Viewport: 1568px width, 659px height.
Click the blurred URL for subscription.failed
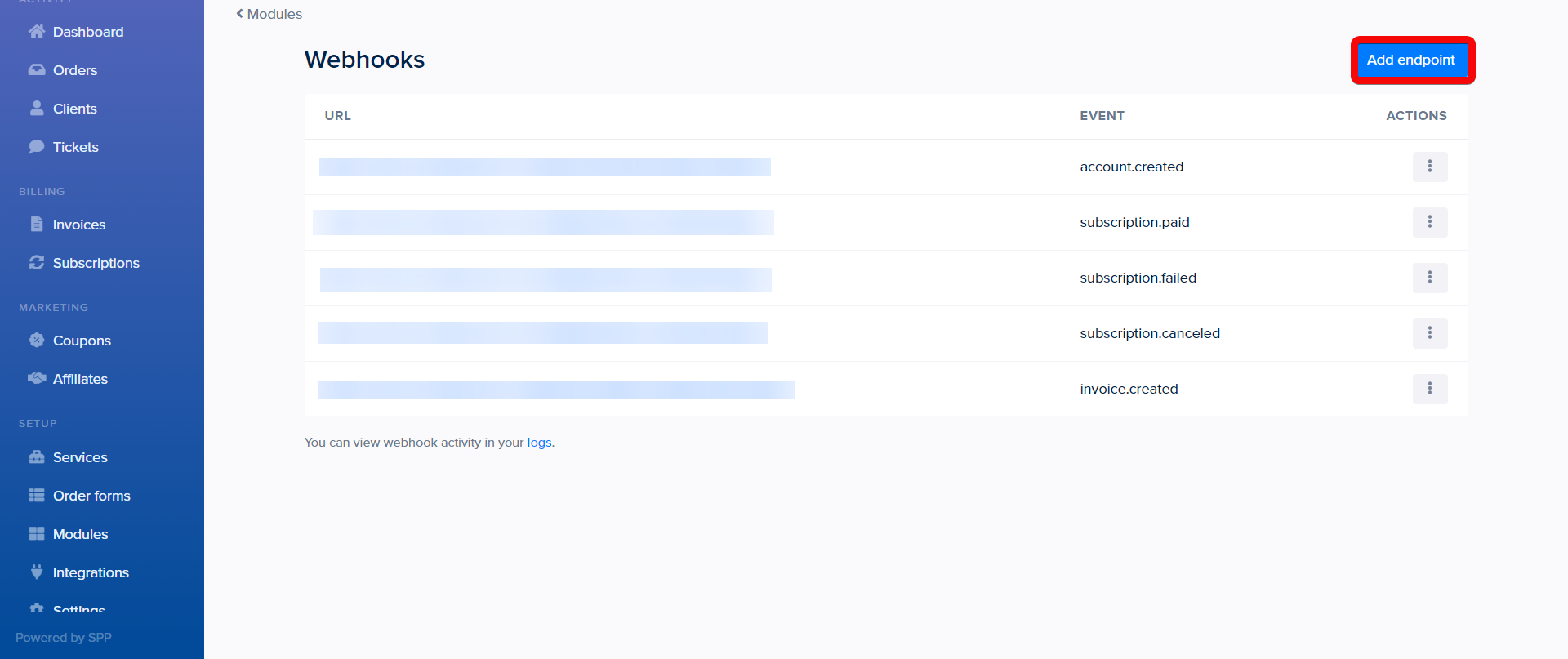coord(546,279)
